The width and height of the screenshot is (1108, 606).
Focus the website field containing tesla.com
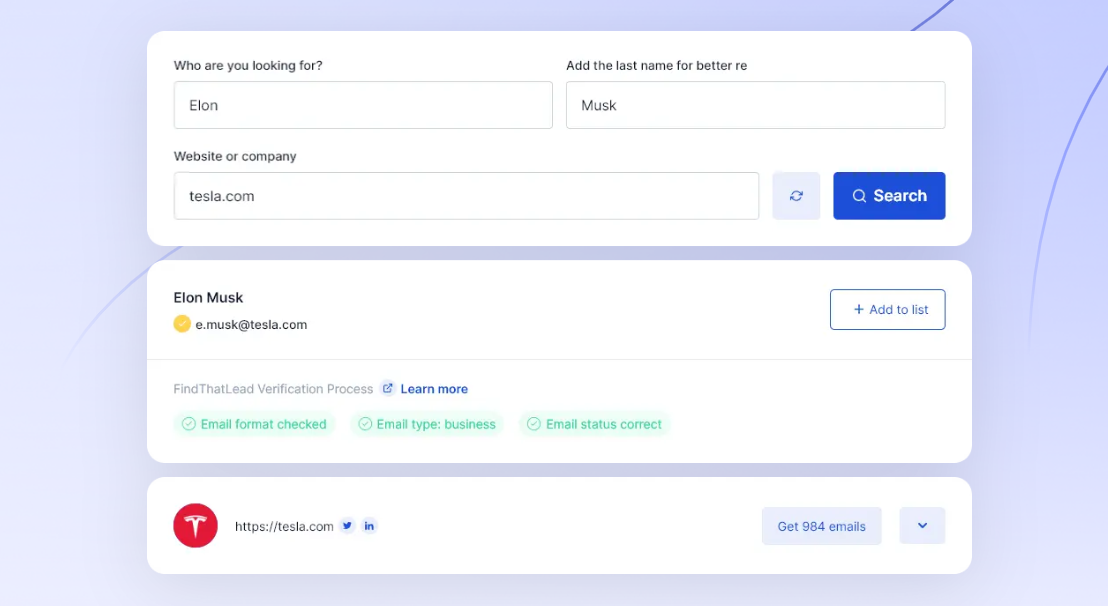tap(466, 196)
